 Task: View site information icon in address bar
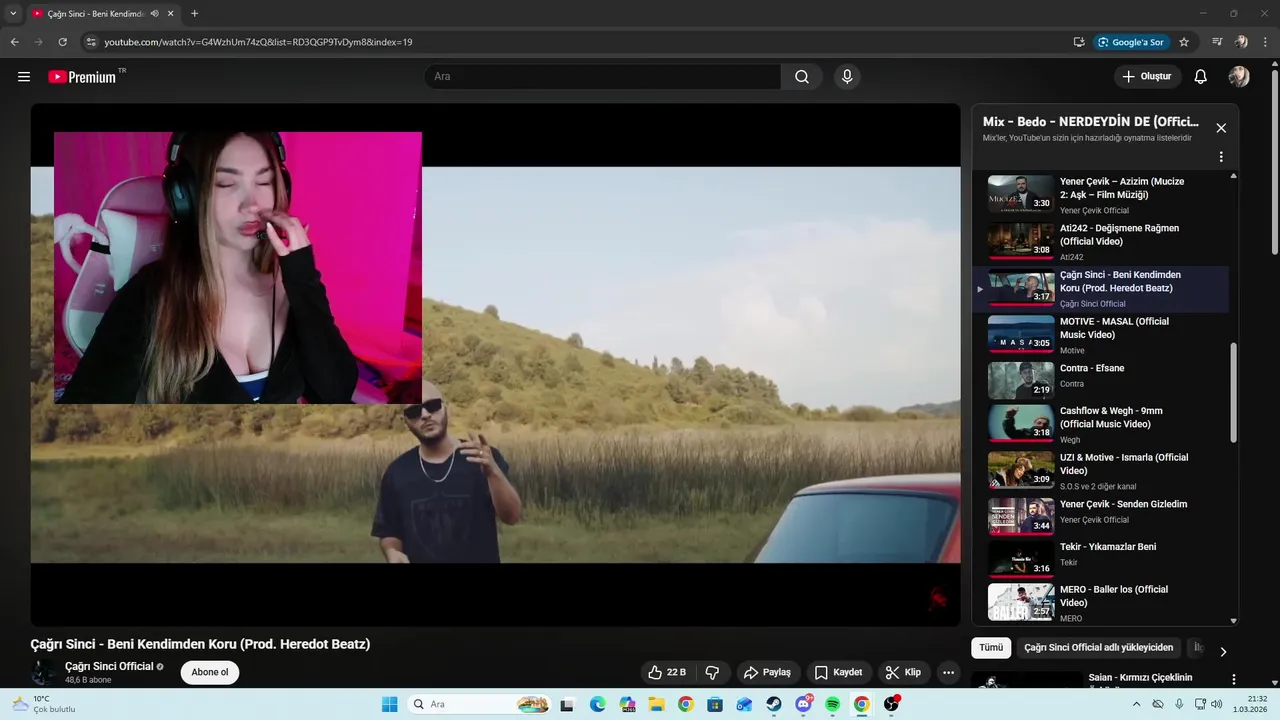click(x=91, y=42)
